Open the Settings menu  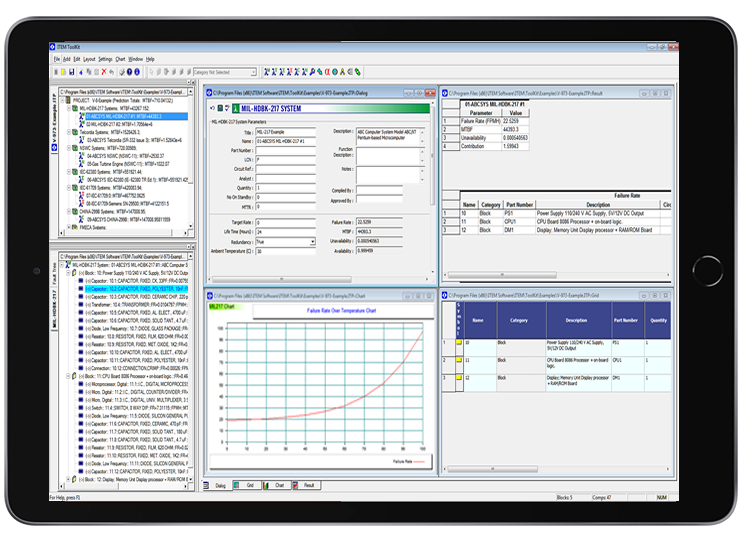click(x=105, y=59)
